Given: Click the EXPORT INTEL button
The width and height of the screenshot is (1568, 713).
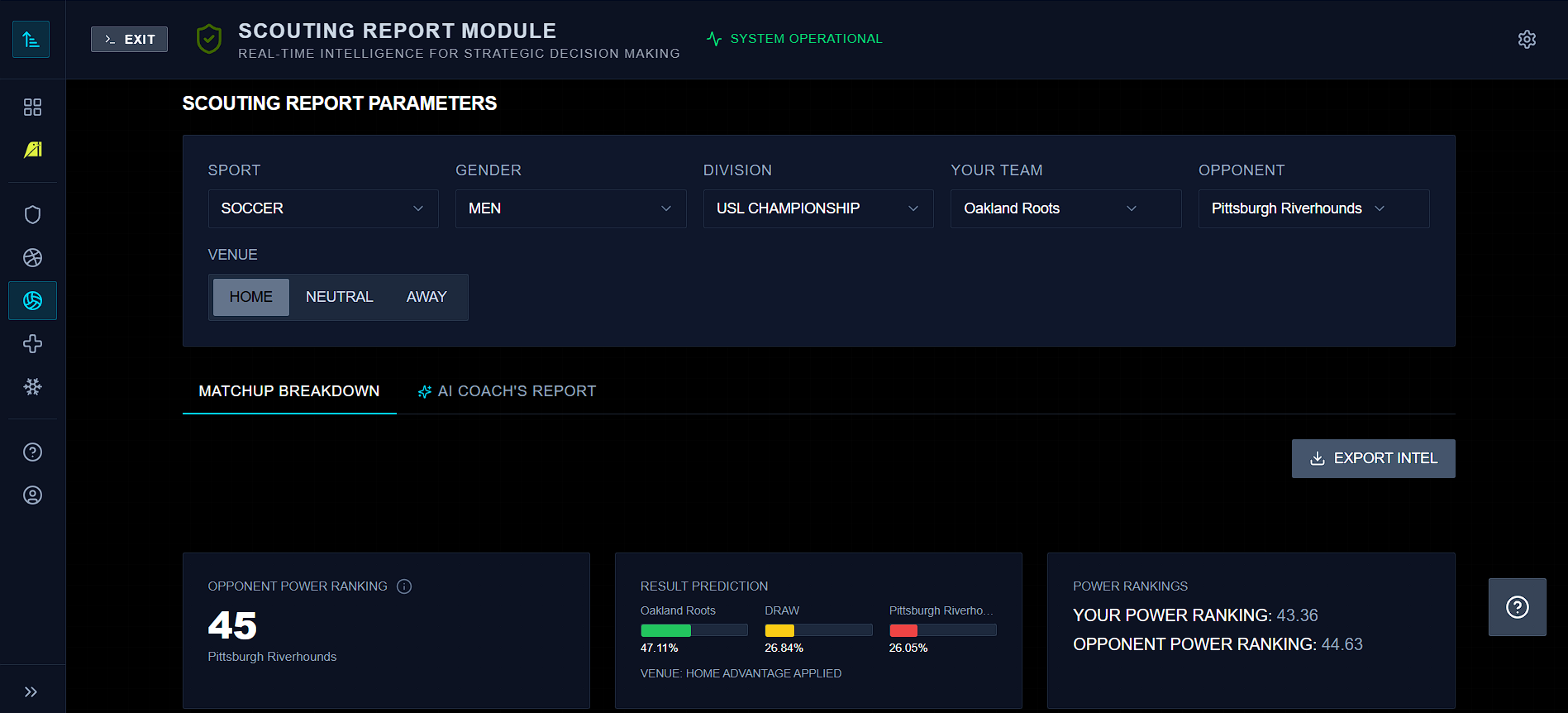Looking at the screenshot, I should (1373, 458).
